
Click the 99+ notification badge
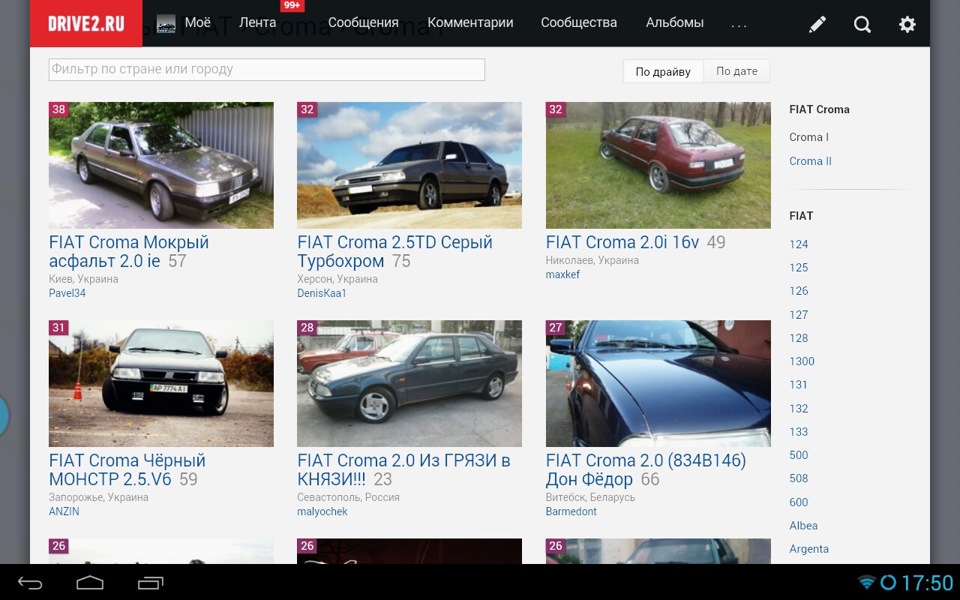click(x=292, y=6)
